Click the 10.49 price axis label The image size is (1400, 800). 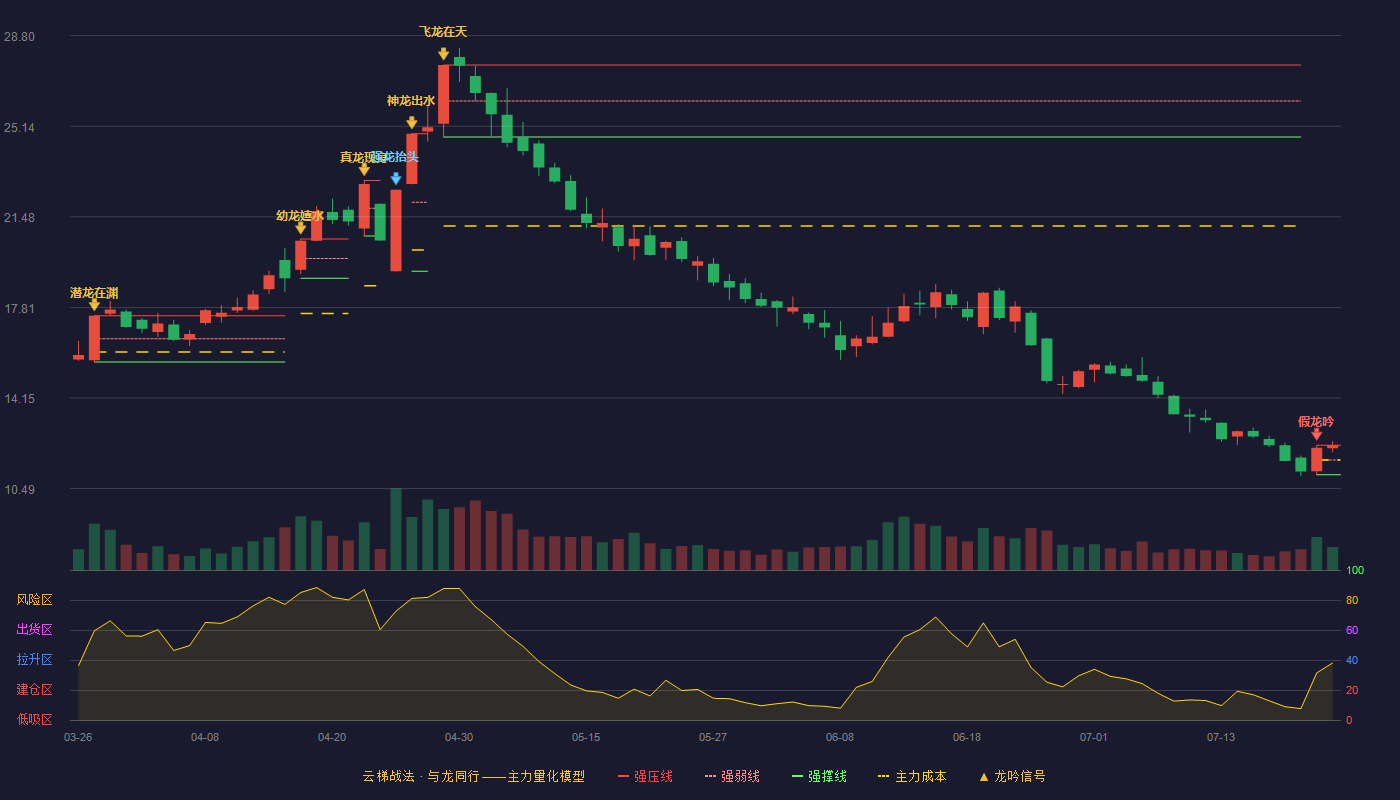click(19, 490)
